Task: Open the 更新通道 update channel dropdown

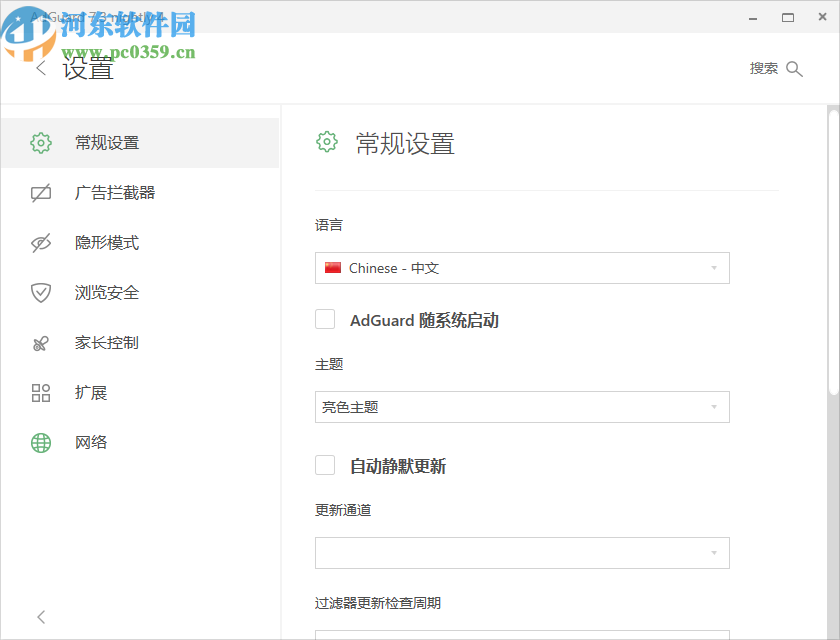Action: (x=522, y=552)
